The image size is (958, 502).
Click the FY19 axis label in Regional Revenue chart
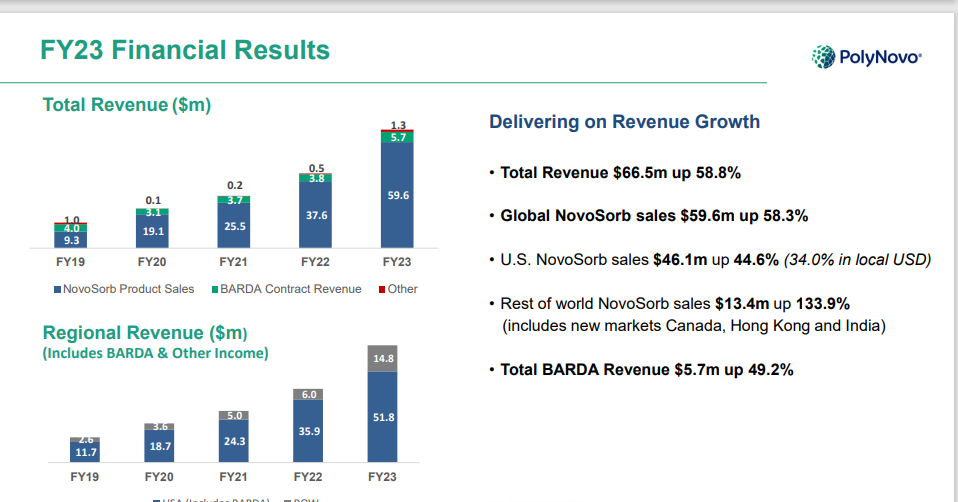[x=84, y=477]
